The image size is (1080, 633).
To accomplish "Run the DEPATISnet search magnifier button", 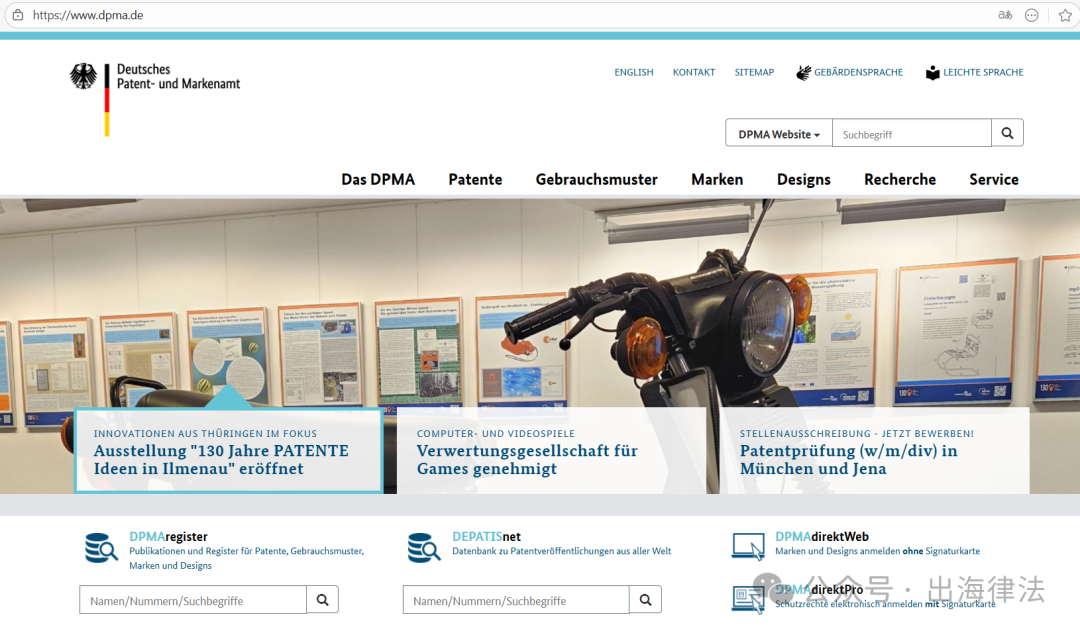I will 645,600.
